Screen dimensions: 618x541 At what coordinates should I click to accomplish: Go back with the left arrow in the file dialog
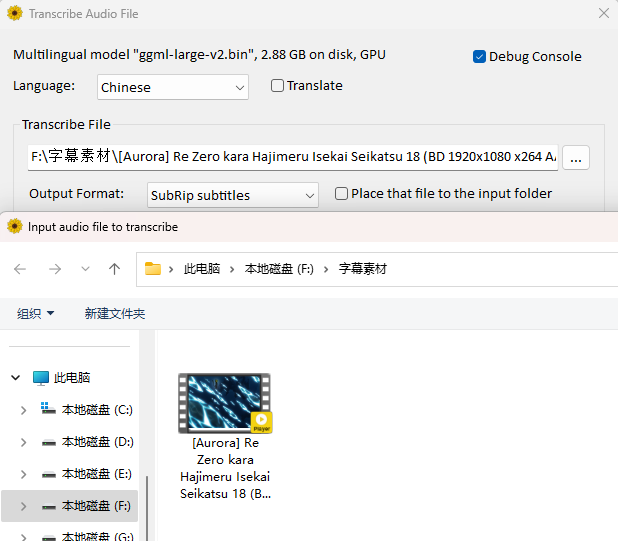(20, 269)
